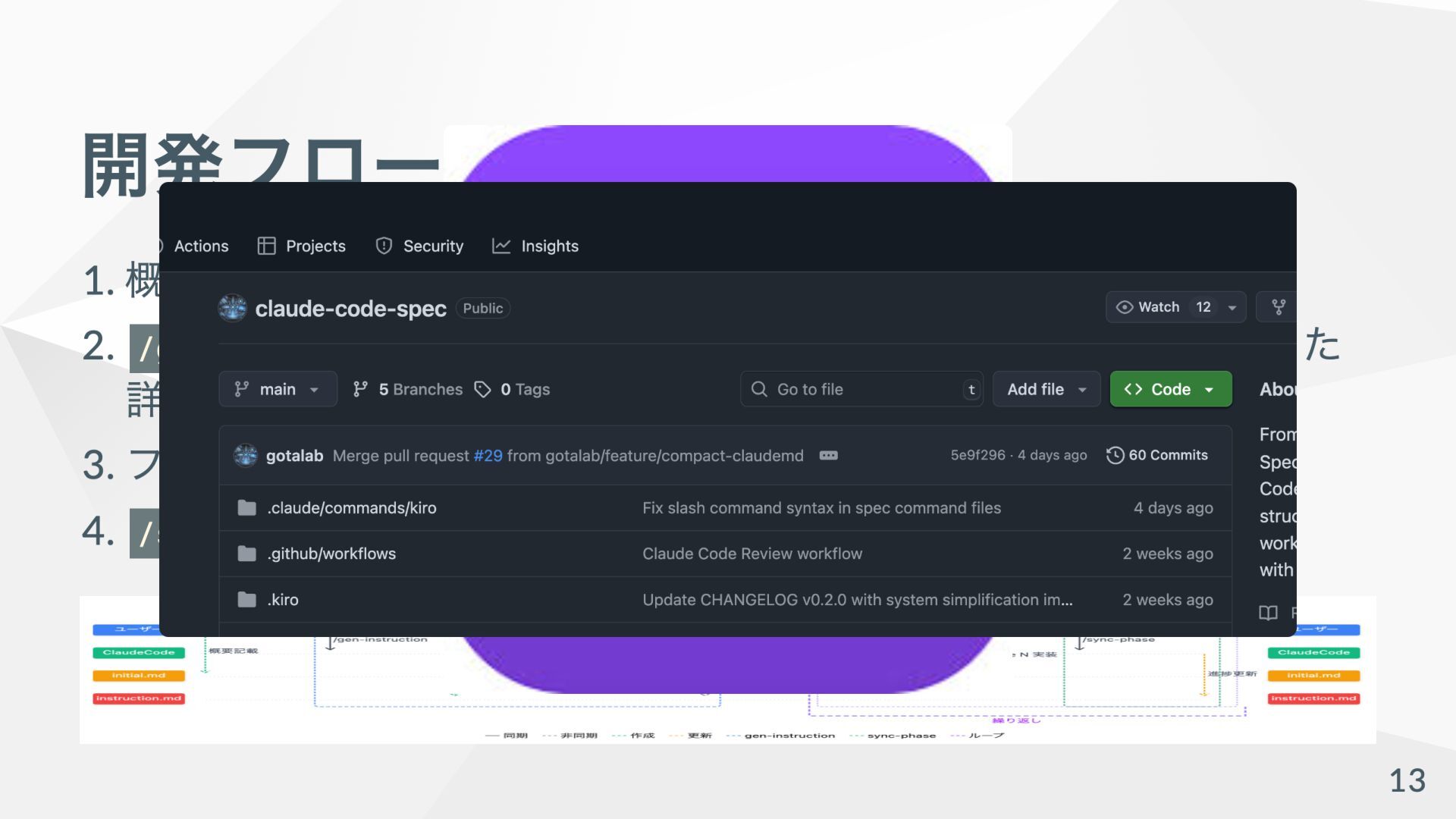Click the watcher count 12 badge
1456x819 pixels.
coord(1203,307)
